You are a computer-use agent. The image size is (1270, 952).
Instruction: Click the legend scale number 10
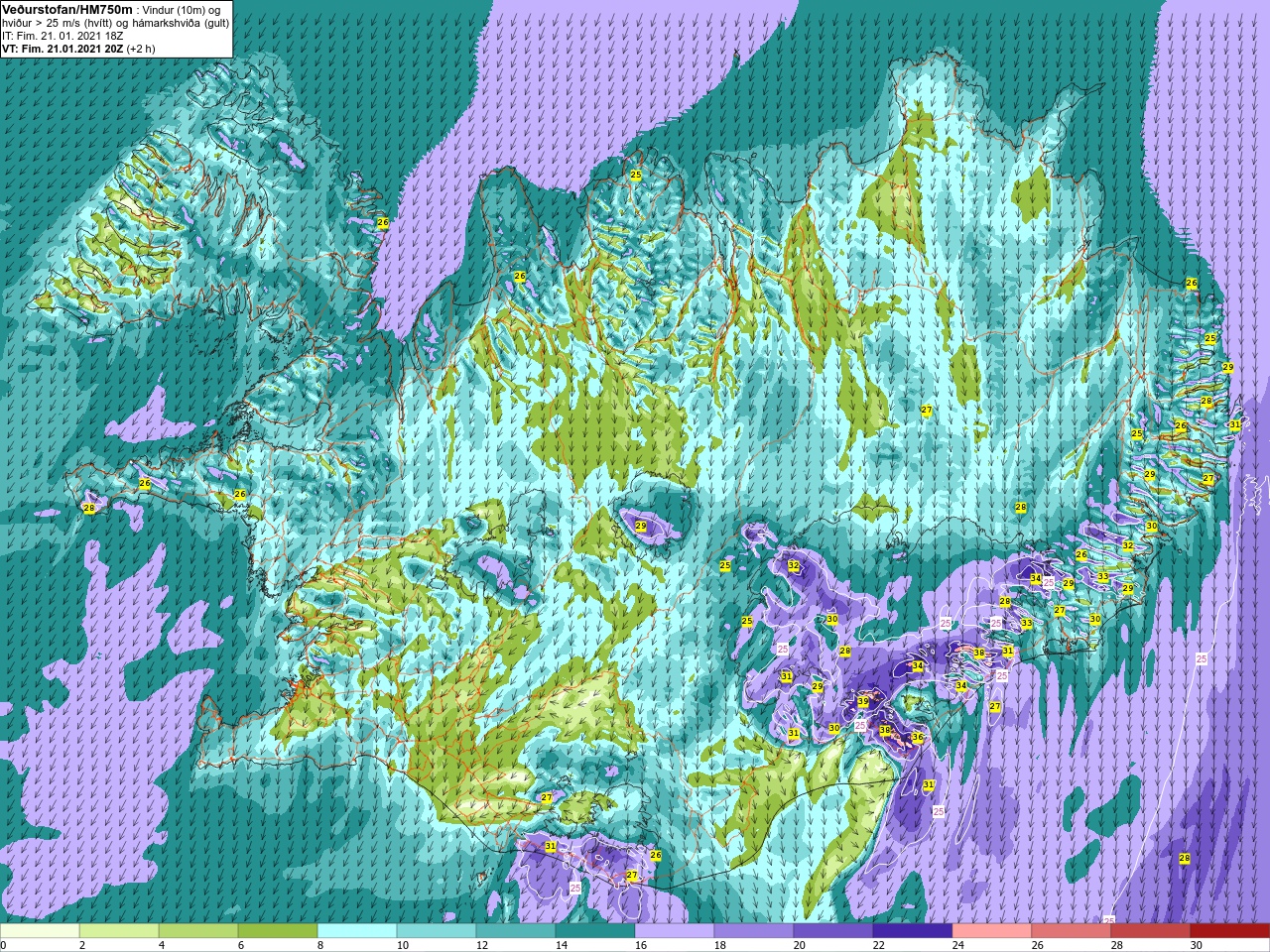pos(402,945)
